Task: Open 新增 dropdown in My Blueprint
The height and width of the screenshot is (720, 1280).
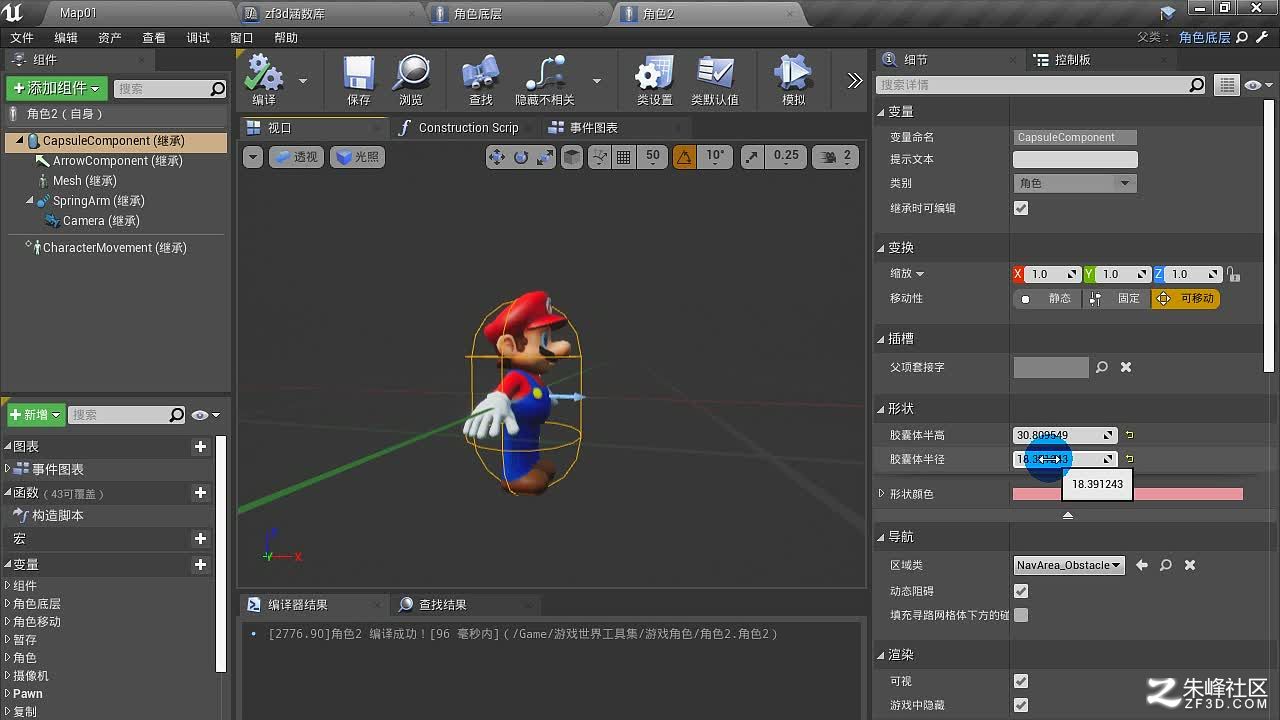Action: click(x=35, y=414)
